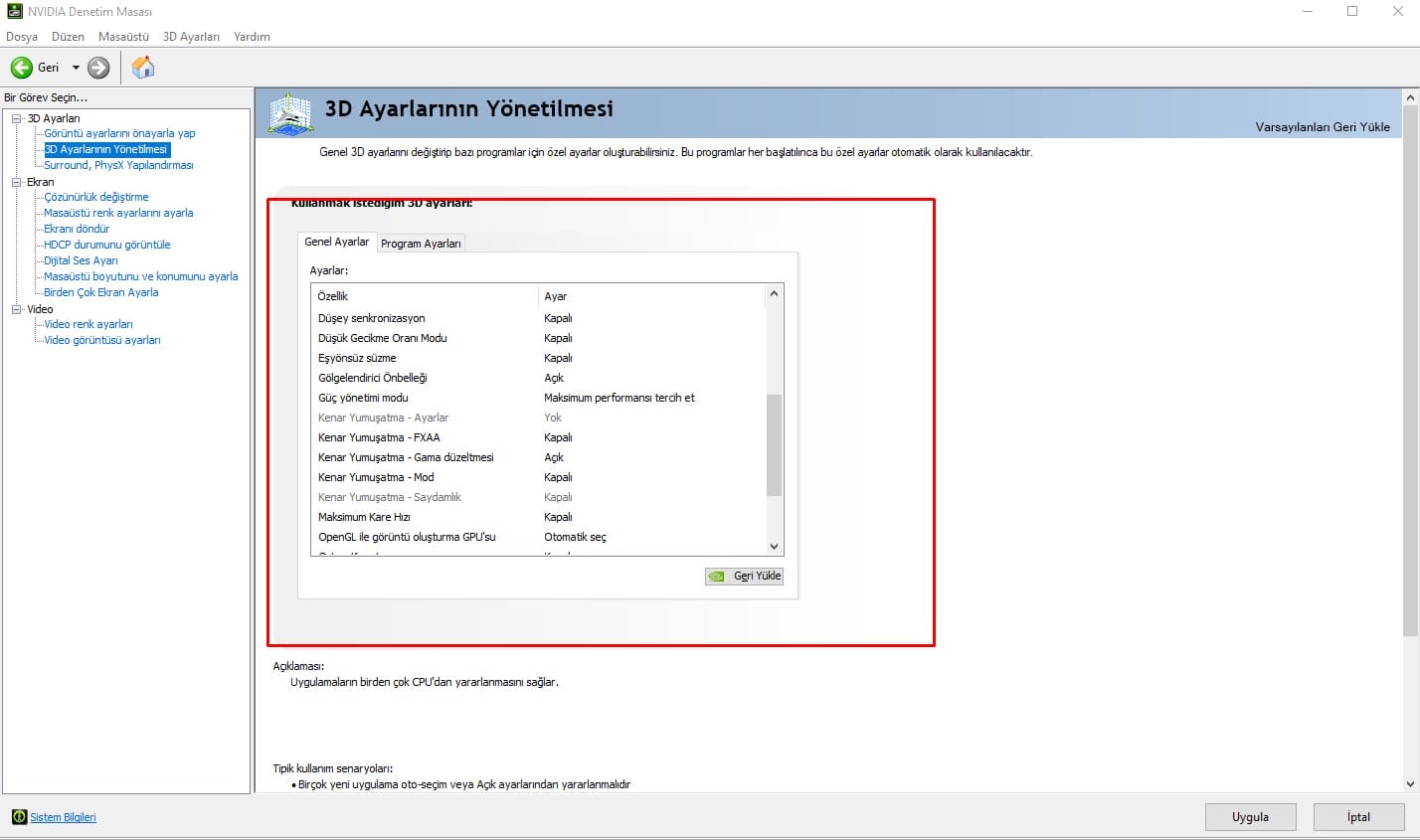Image resolution: width=1420 pixels, height=840 pixels.
Task: Collapse the Video tree node
Action: click(x=17, y=309)
